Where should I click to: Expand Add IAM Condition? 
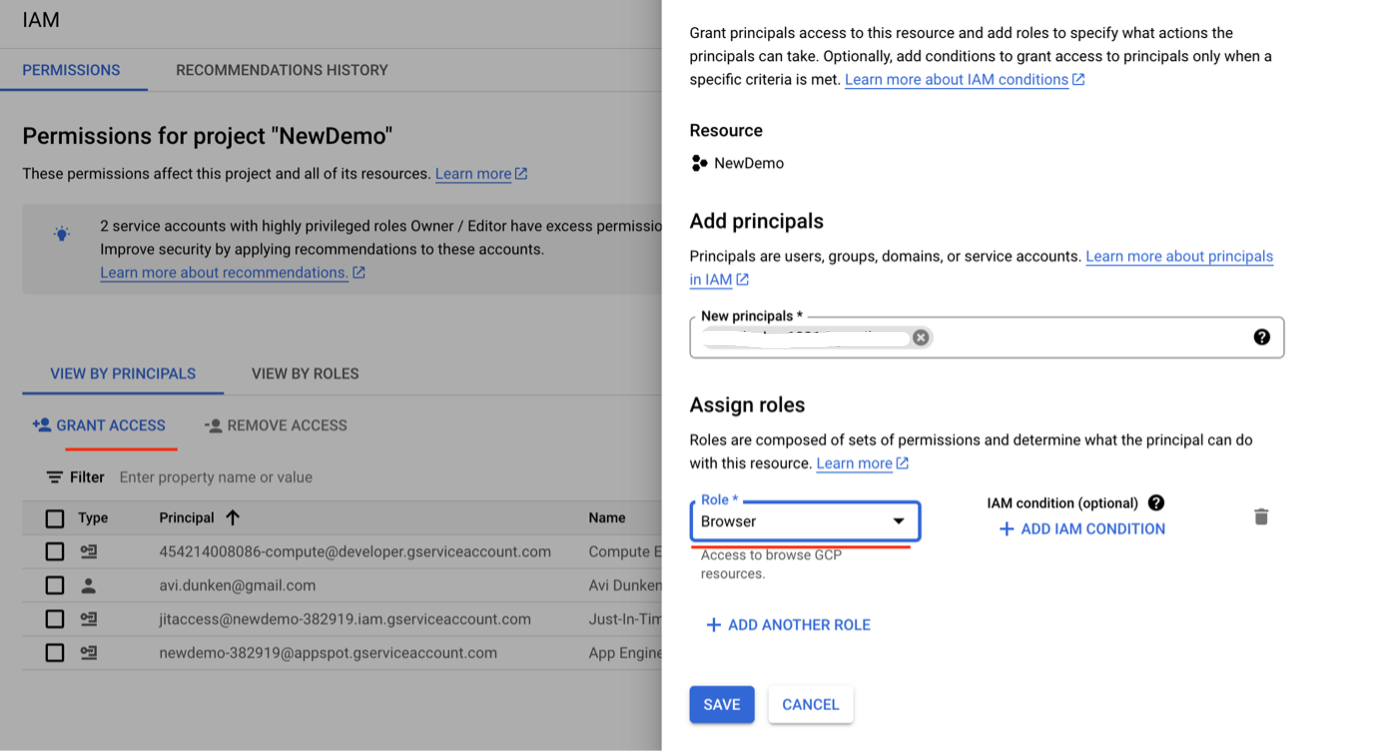click(x=1081, y=529)
